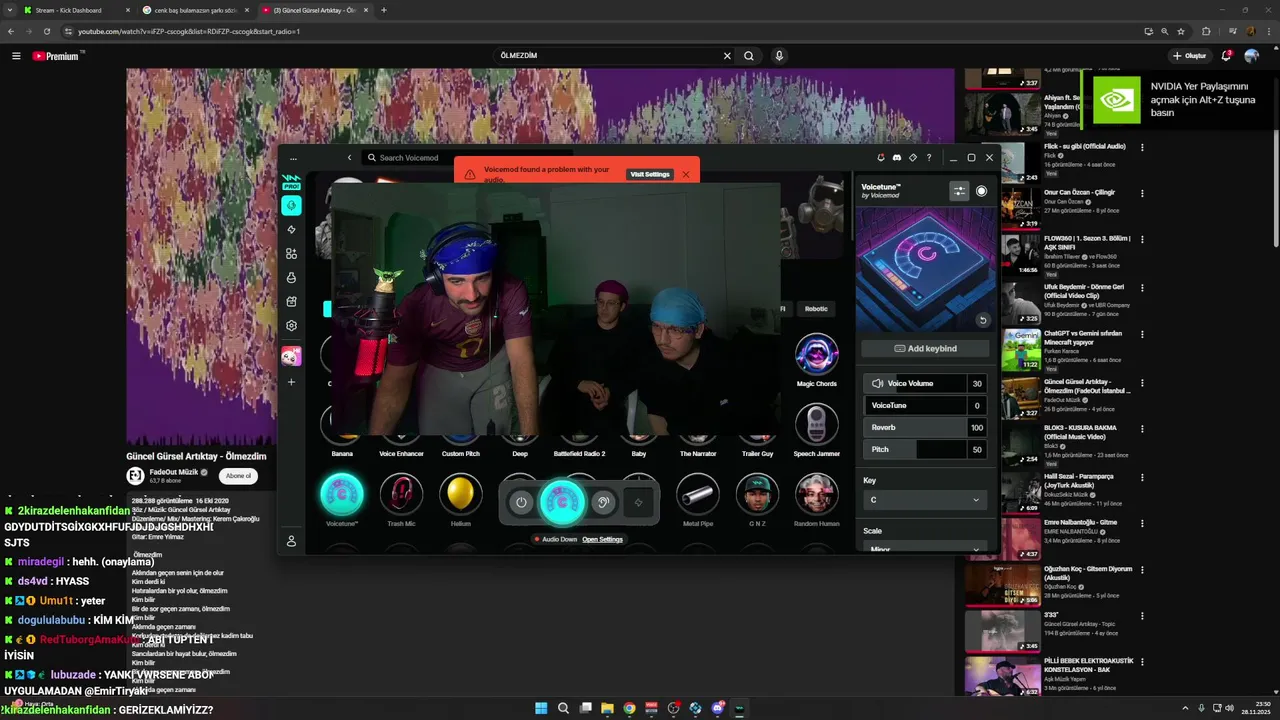The image size is (1280, 720).
Task: Toggle voice changer power button
Action: point(521,502)
